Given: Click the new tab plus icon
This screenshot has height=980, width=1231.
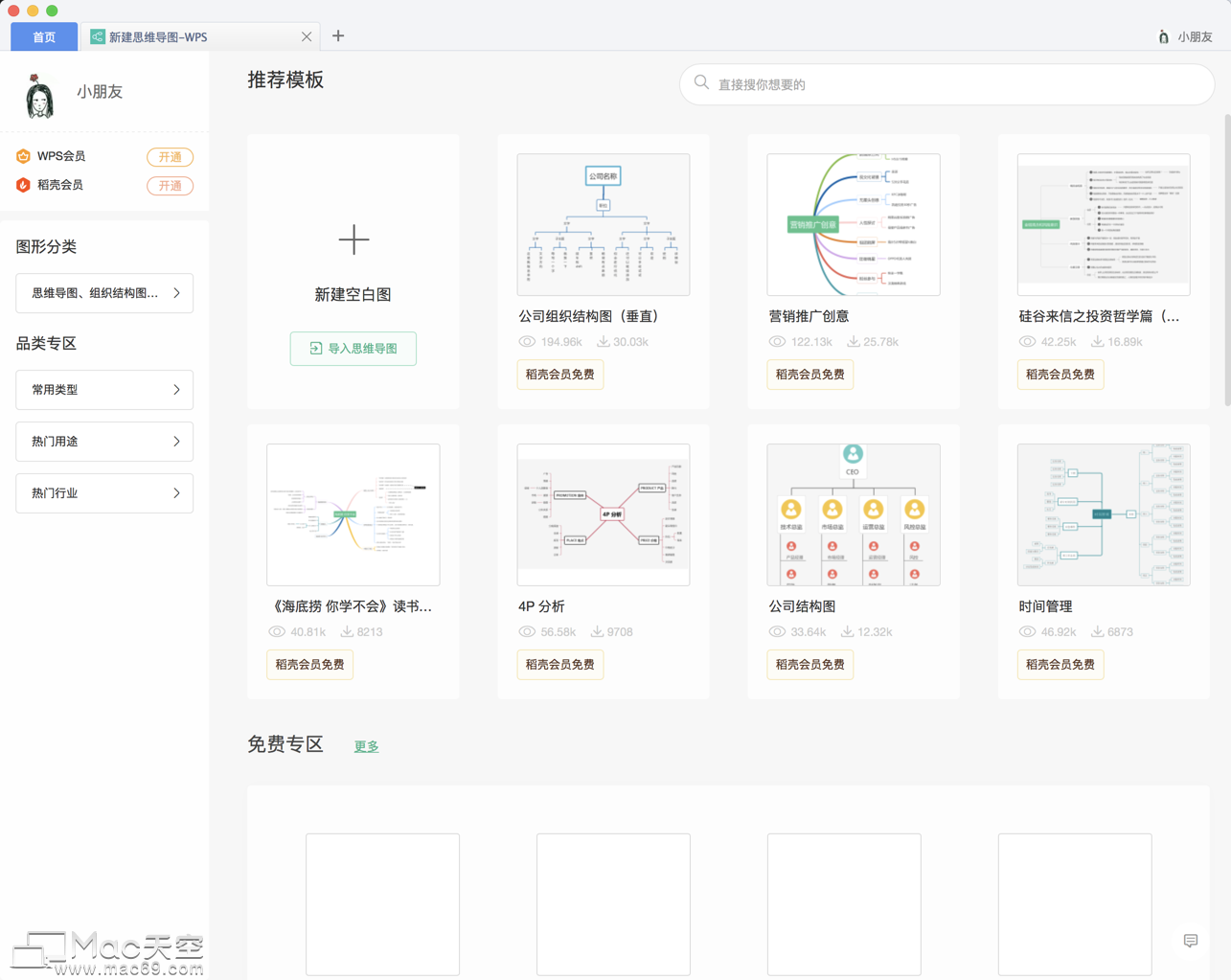Looking at the screenshot, I should (x=337, y=35).
